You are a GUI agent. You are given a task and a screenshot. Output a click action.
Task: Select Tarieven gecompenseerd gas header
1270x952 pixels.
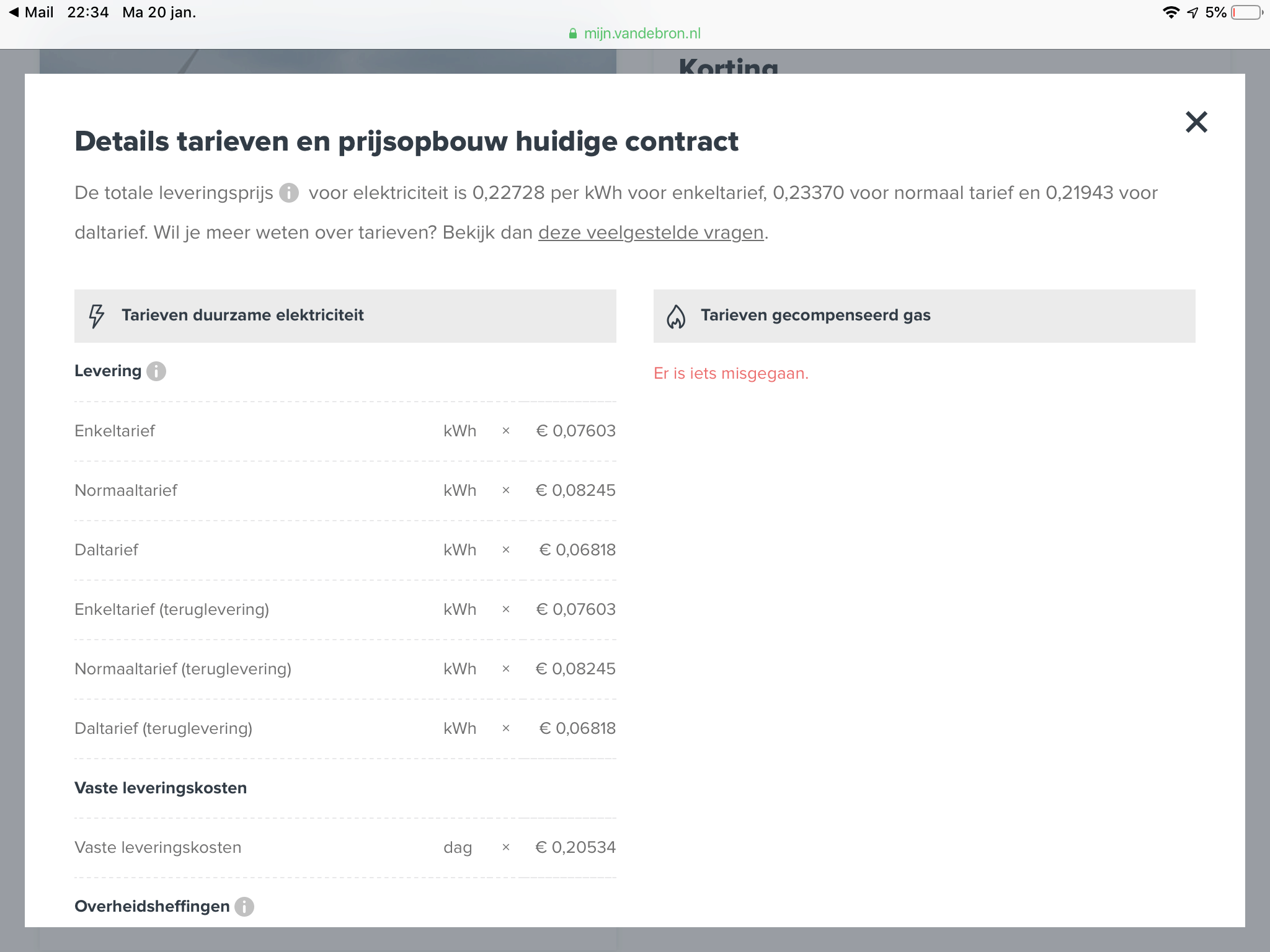[815, 315]
